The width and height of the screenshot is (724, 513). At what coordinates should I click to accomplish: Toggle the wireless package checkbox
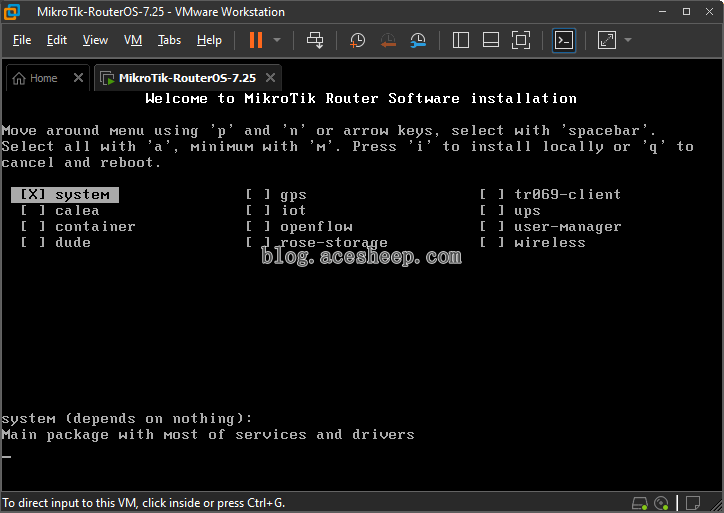(492, 242)
